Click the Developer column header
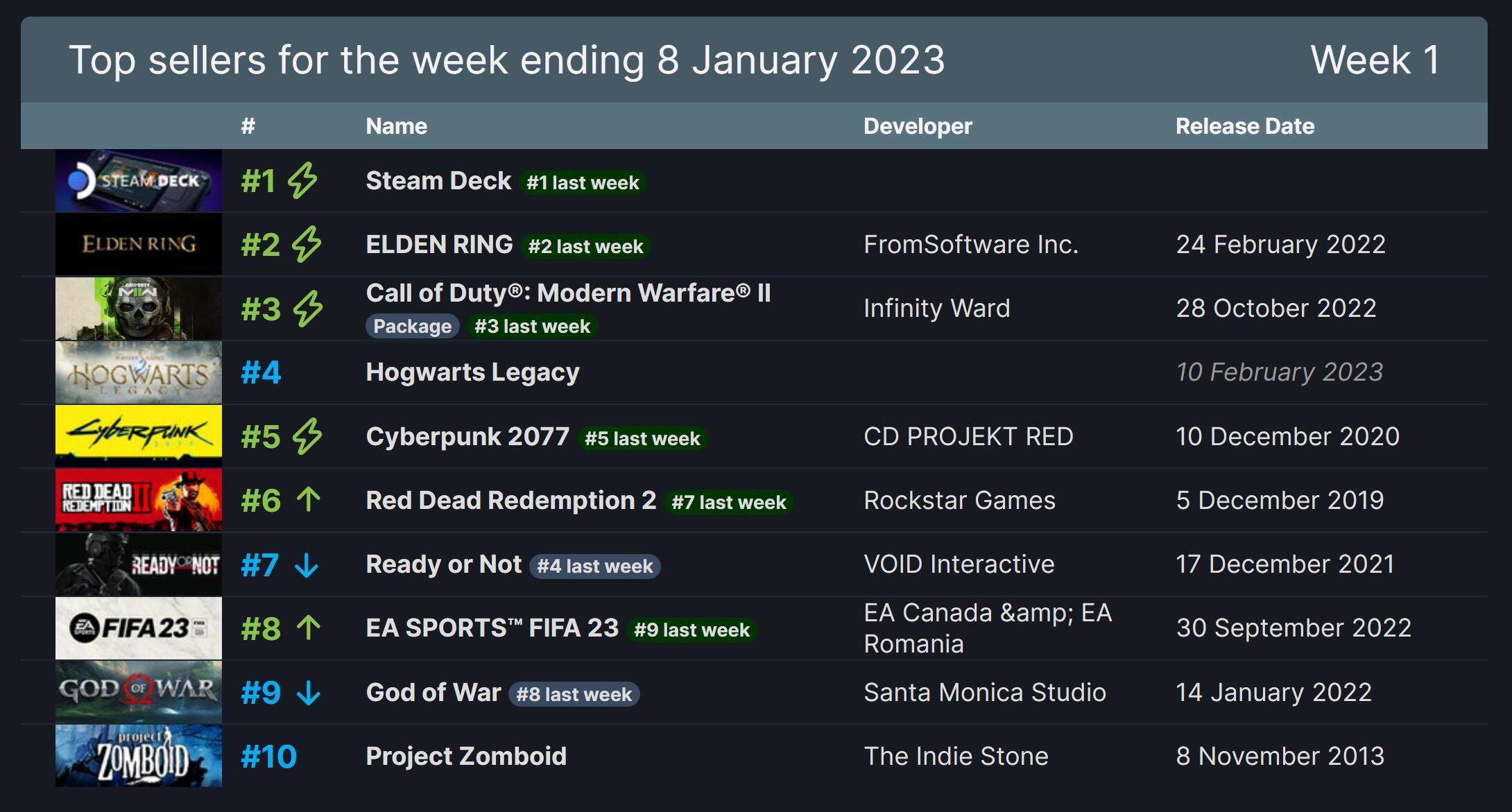The image size is (1512, 812). tap(918, 126)
